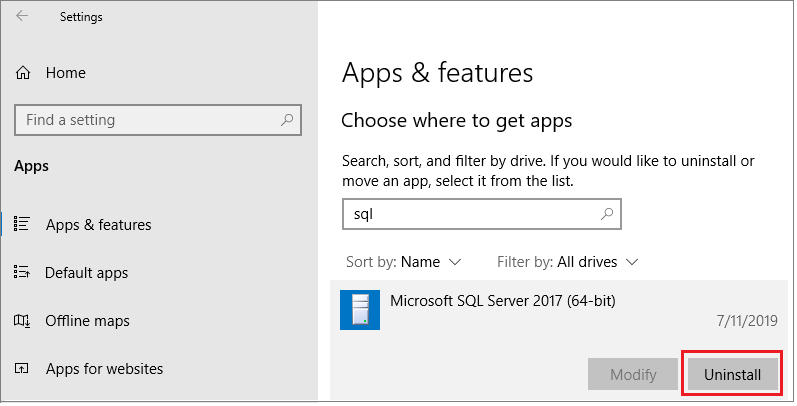797x406 pixels.
Task: Click the app search field containing sql
Action: pos(470,214)
